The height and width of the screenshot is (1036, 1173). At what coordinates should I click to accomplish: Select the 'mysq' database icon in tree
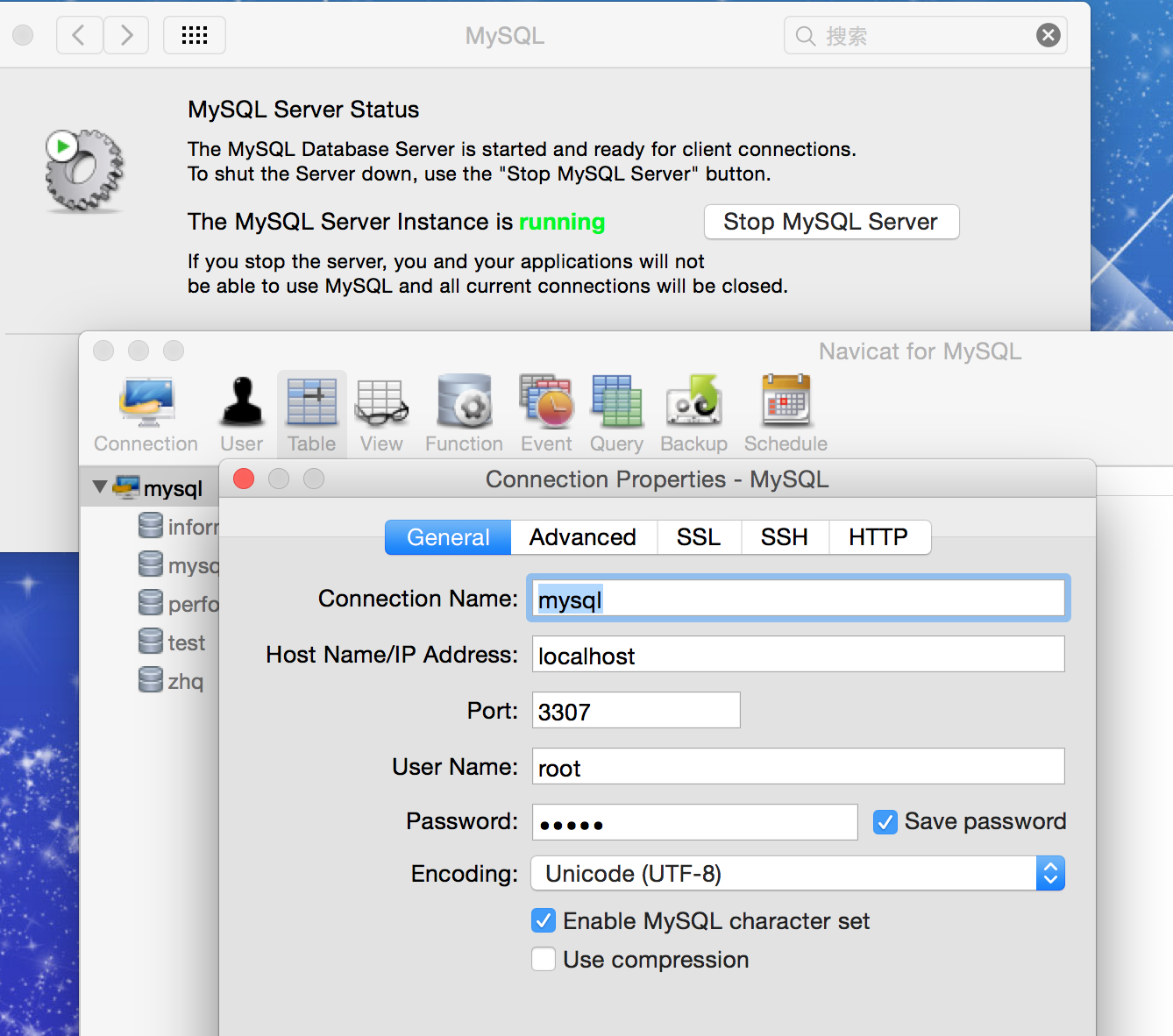(151, 564)
